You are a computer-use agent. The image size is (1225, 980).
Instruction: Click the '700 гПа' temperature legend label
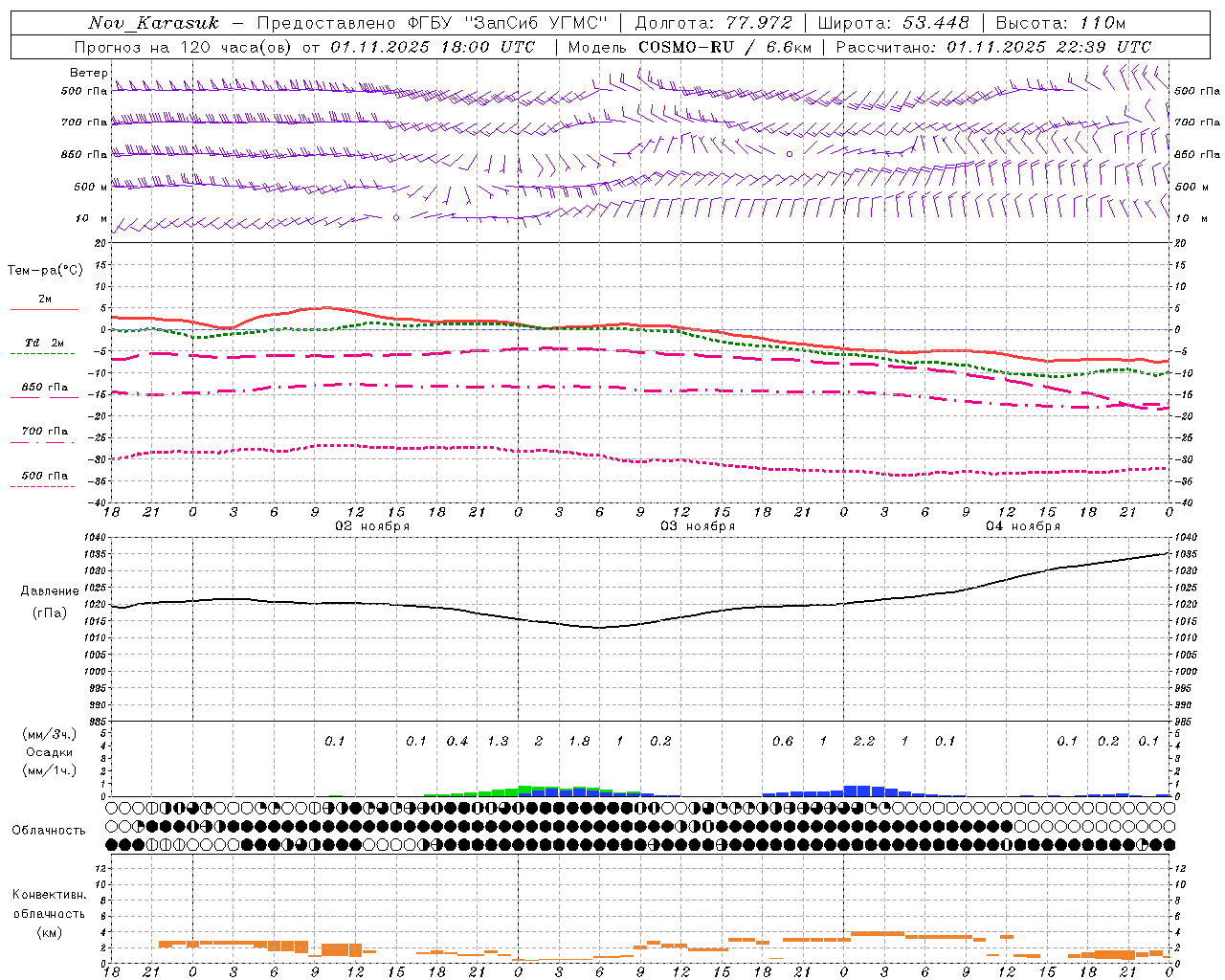click(x=45, y=431)
